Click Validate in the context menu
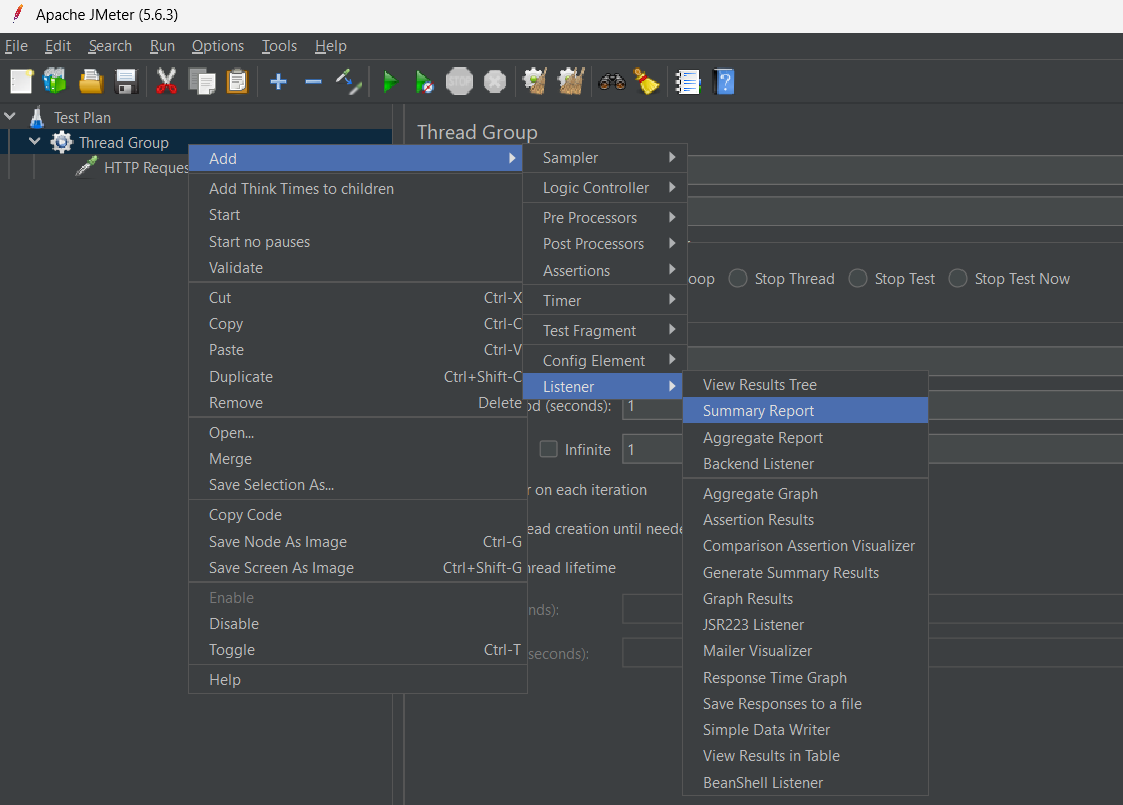 pyautogui.click(x=357, y=268)
